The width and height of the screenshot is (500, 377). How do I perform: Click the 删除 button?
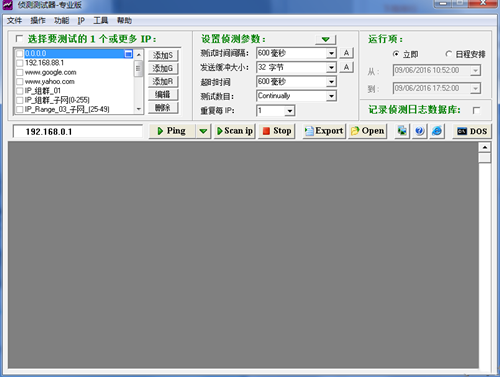click(163, 108)
